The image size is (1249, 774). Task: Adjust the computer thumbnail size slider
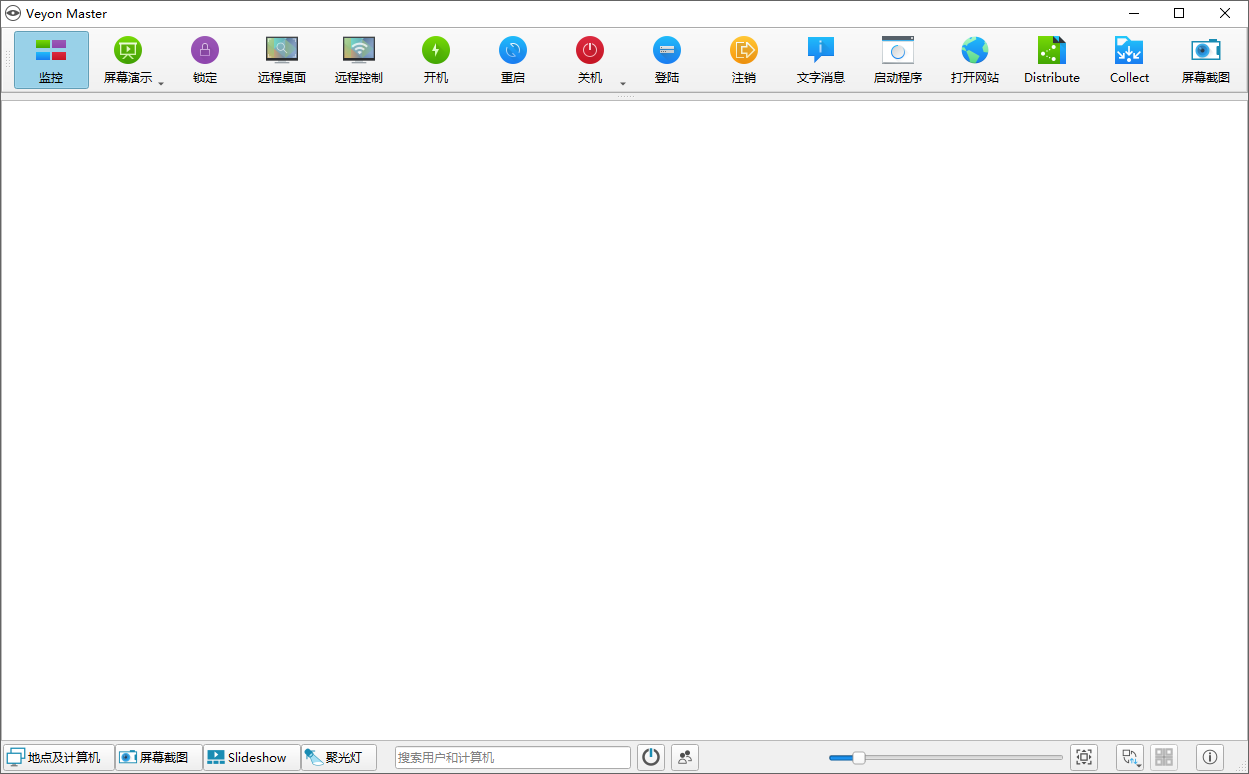coord(945,757)
